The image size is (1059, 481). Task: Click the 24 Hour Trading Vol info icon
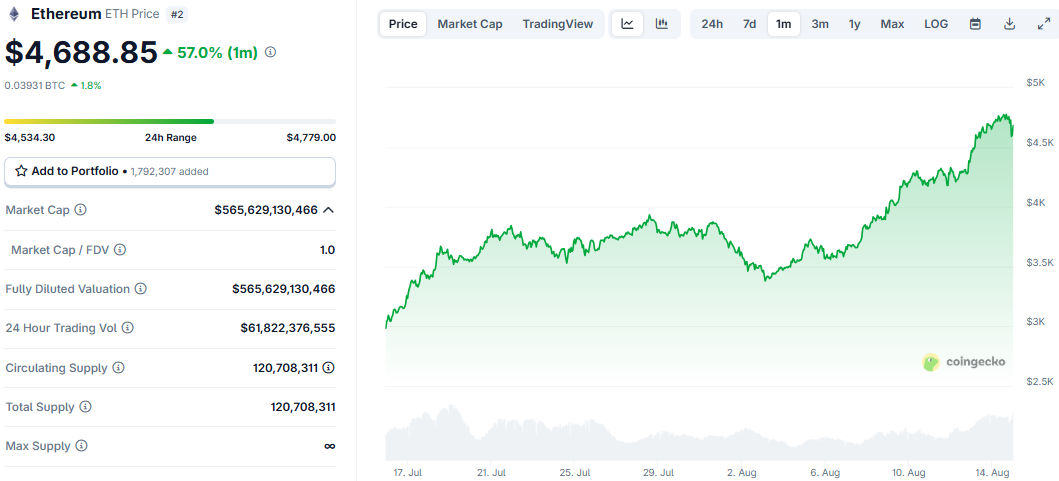pyautogui.click(x=128, y=328)
